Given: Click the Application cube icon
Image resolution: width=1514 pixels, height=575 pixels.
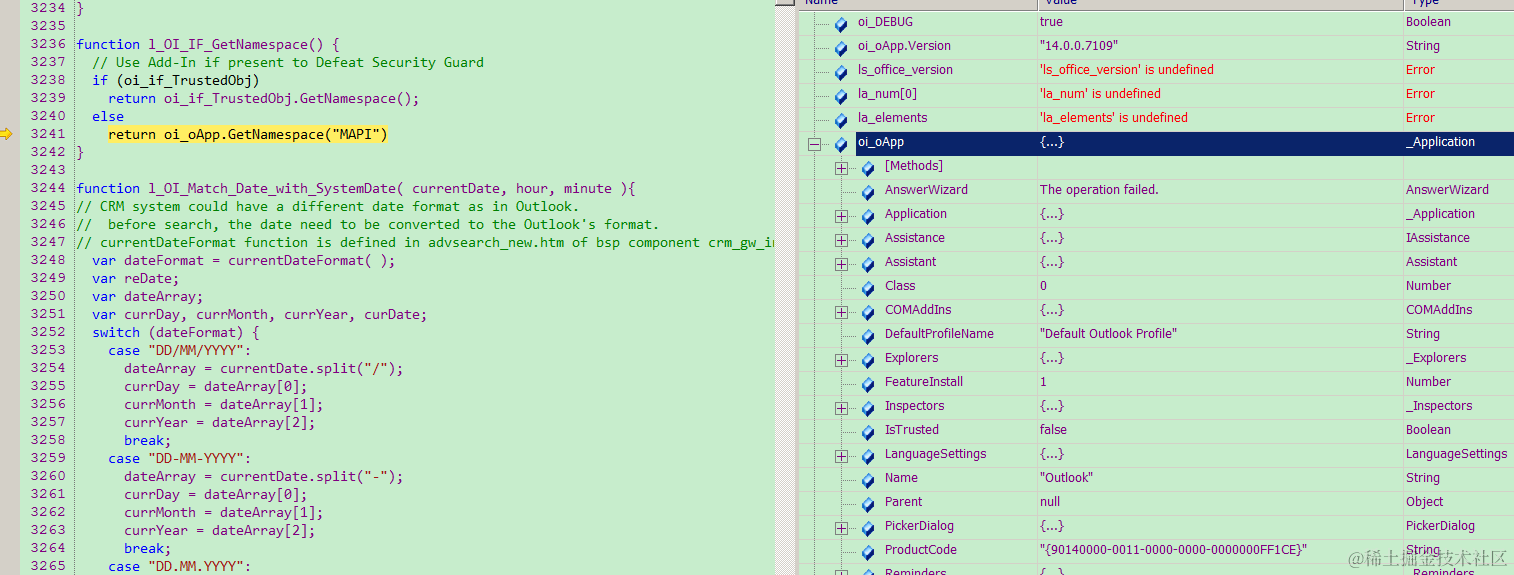Looking at the screenshot, I should tap(867, 216).
